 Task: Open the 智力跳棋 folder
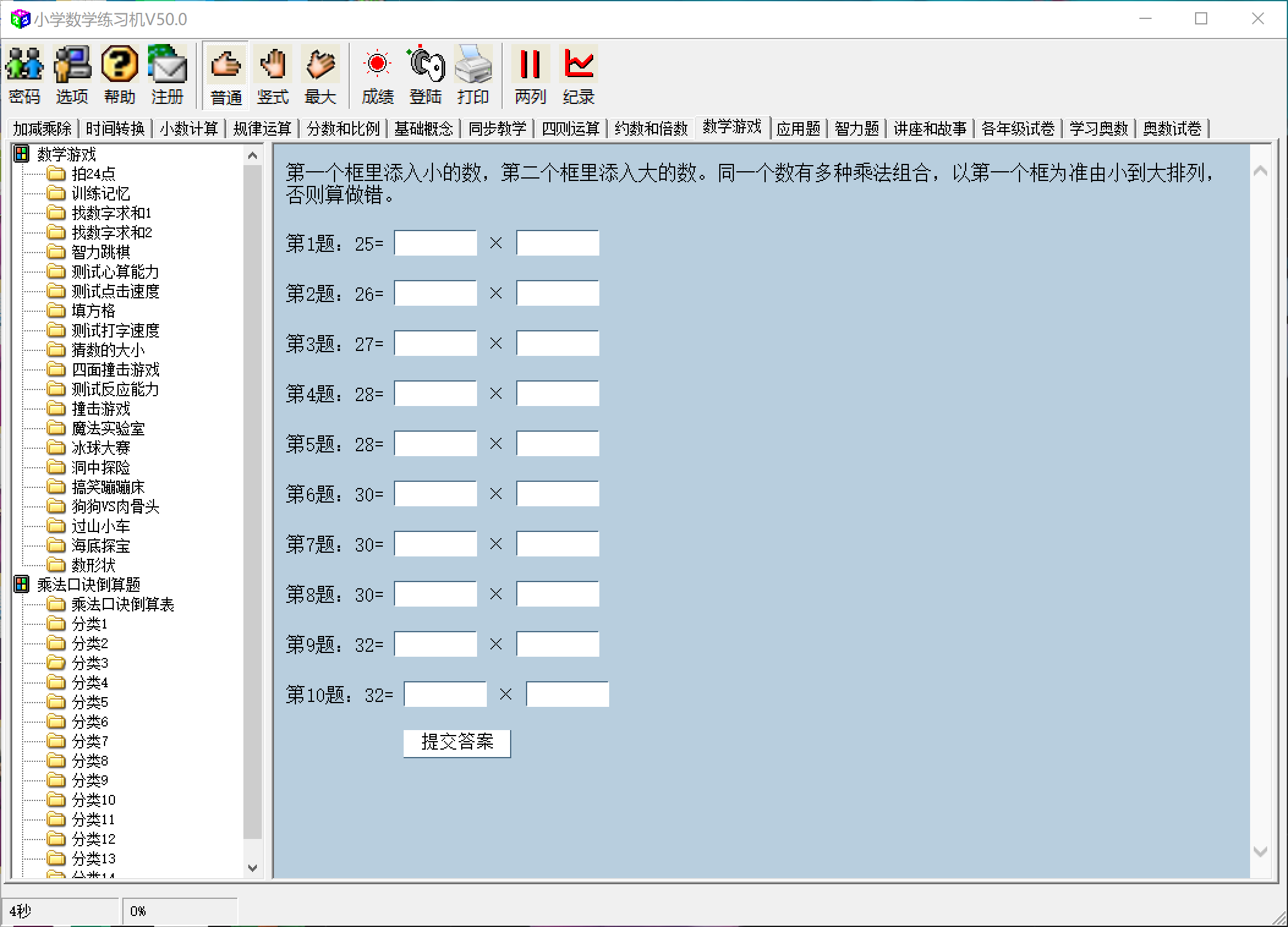point(101,253)
